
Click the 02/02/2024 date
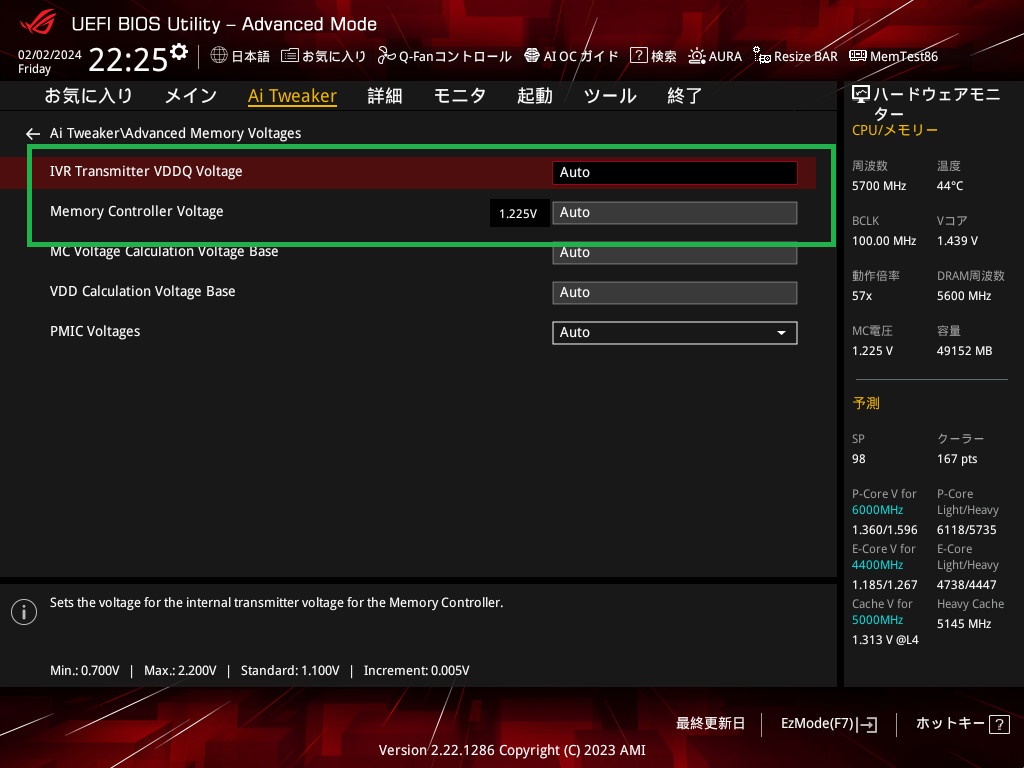pyautogui.click(x=50, y=55)
